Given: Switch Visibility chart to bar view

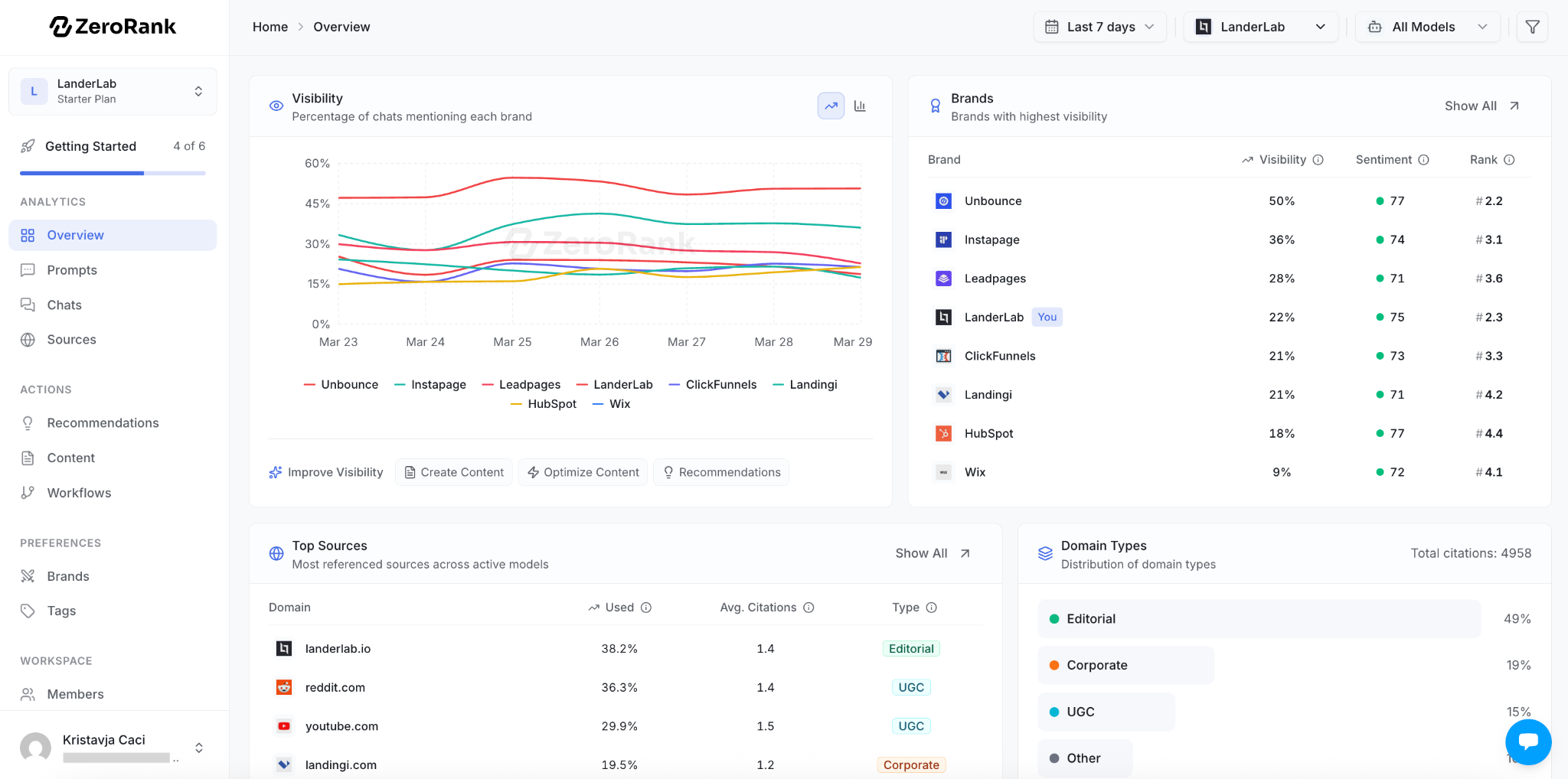Looking at the screenshot, I should tap(860, 106).
